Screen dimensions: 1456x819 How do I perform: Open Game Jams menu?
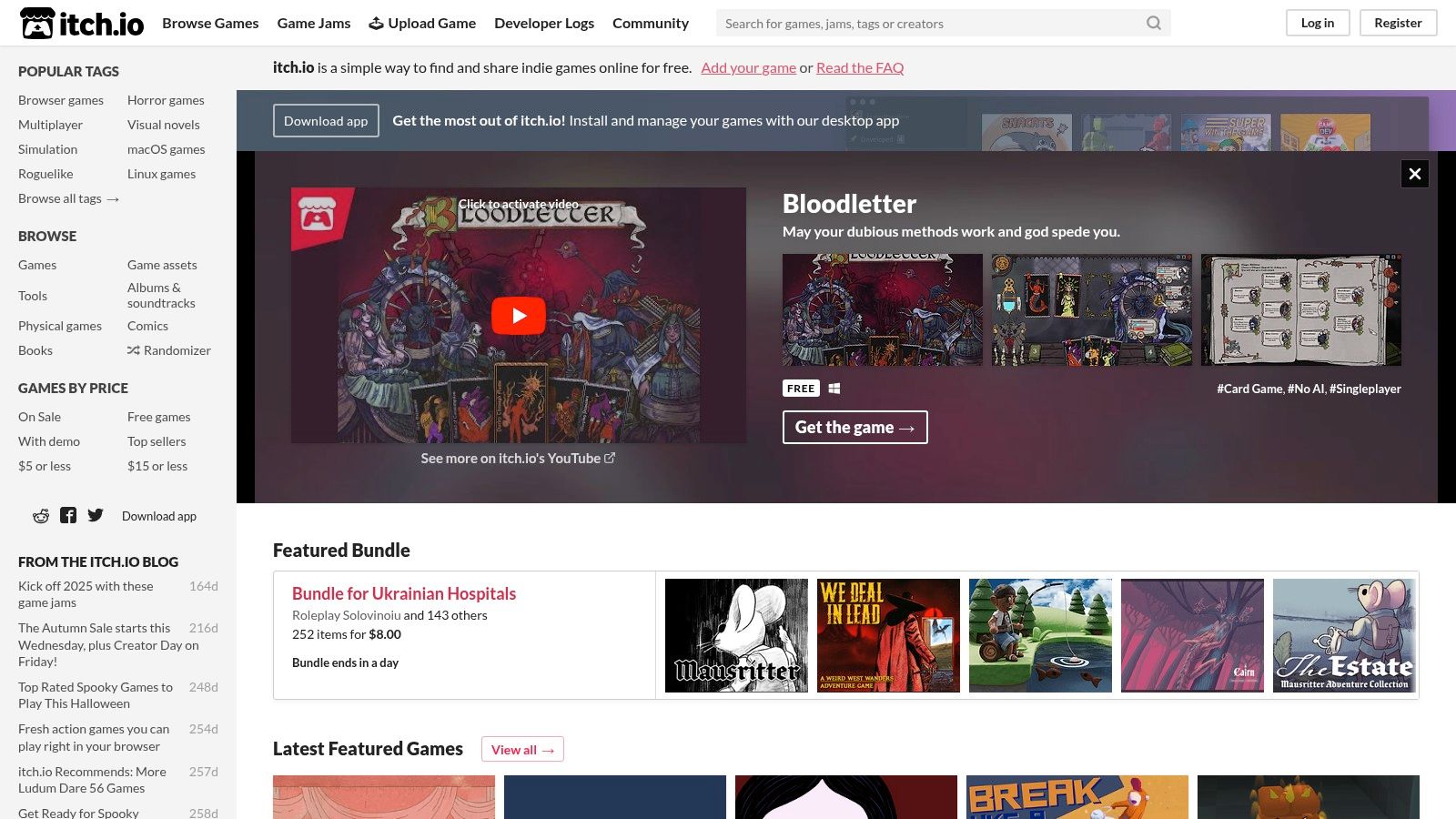(x=314, y=24)
